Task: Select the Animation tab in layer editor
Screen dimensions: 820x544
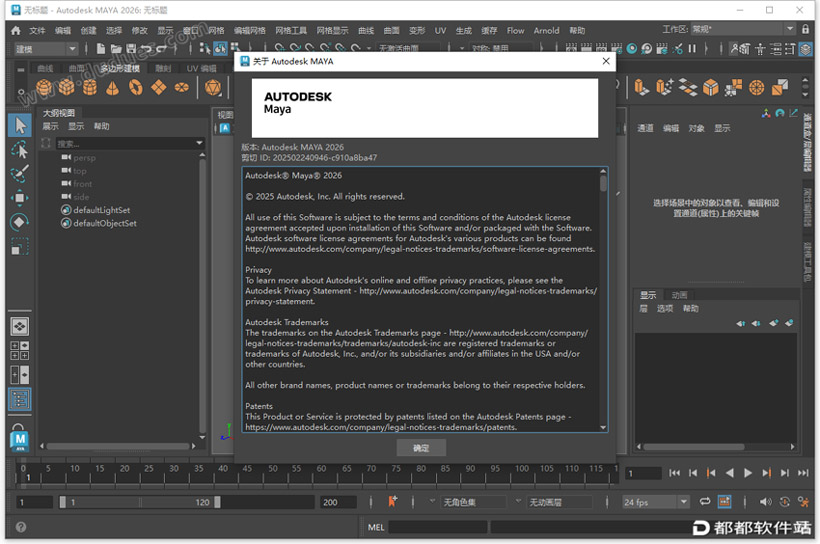Action: [679, 295]
